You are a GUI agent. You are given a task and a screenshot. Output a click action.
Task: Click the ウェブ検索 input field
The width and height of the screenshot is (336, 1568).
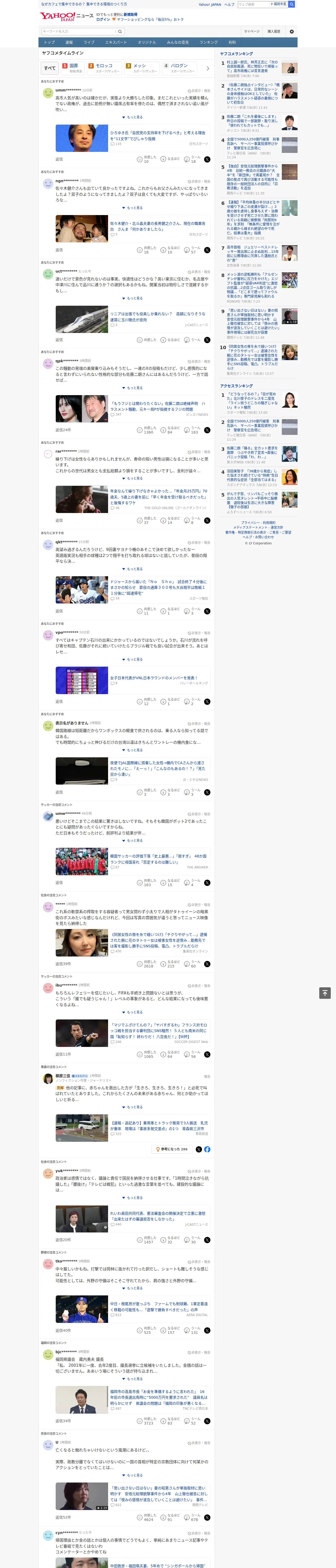[253, 4]
